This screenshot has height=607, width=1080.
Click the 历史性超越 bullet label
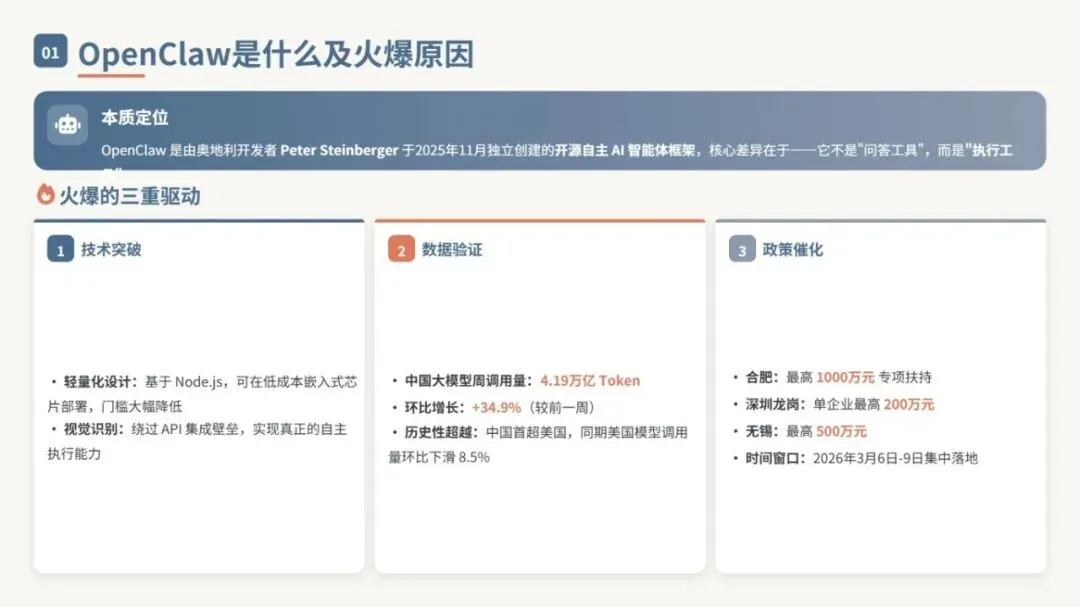tap(441, 432)
